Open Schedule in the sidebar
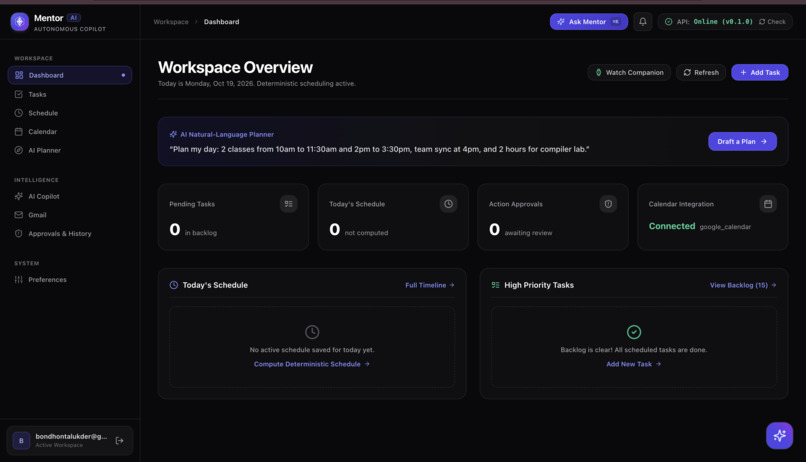806x462 pixels. 70,113
